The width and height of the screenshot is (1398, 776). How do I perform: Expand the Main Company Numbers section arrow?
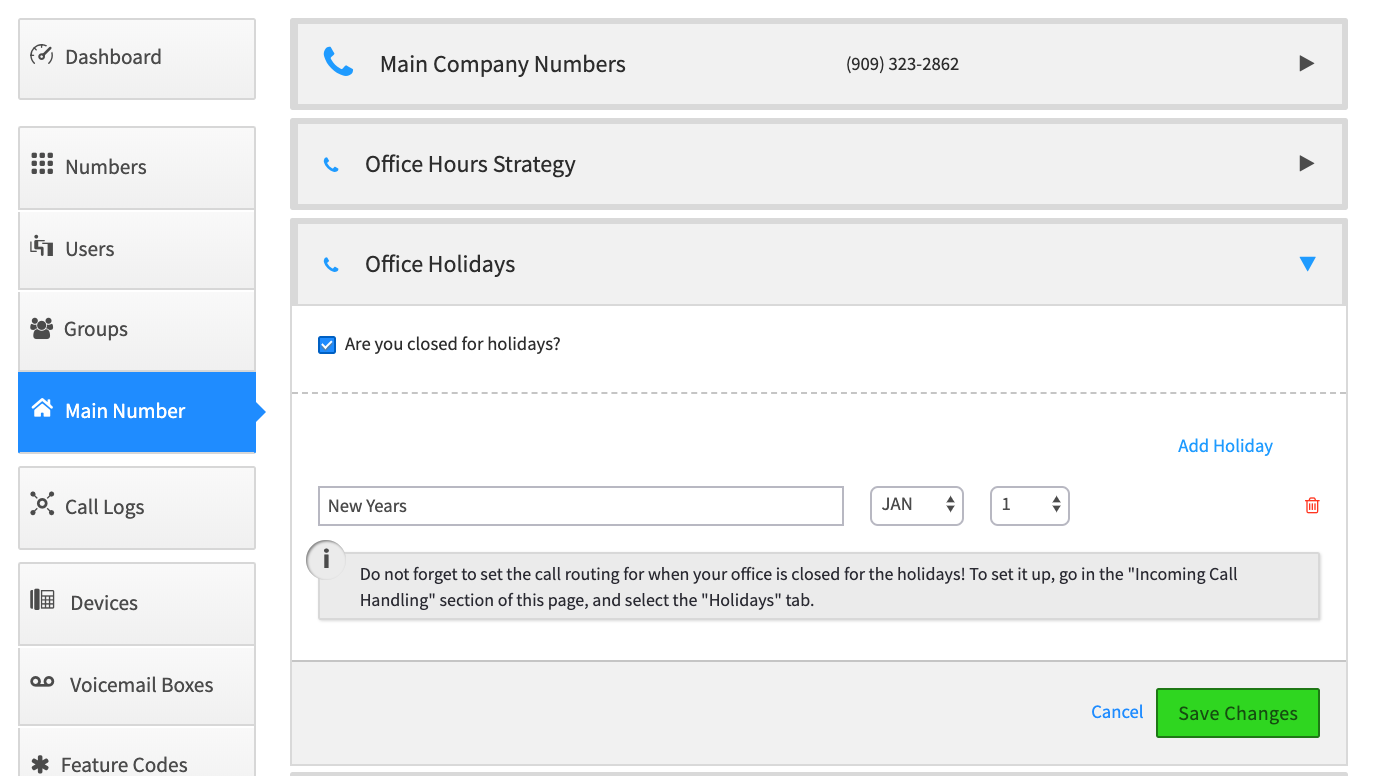click(1306, 64)
